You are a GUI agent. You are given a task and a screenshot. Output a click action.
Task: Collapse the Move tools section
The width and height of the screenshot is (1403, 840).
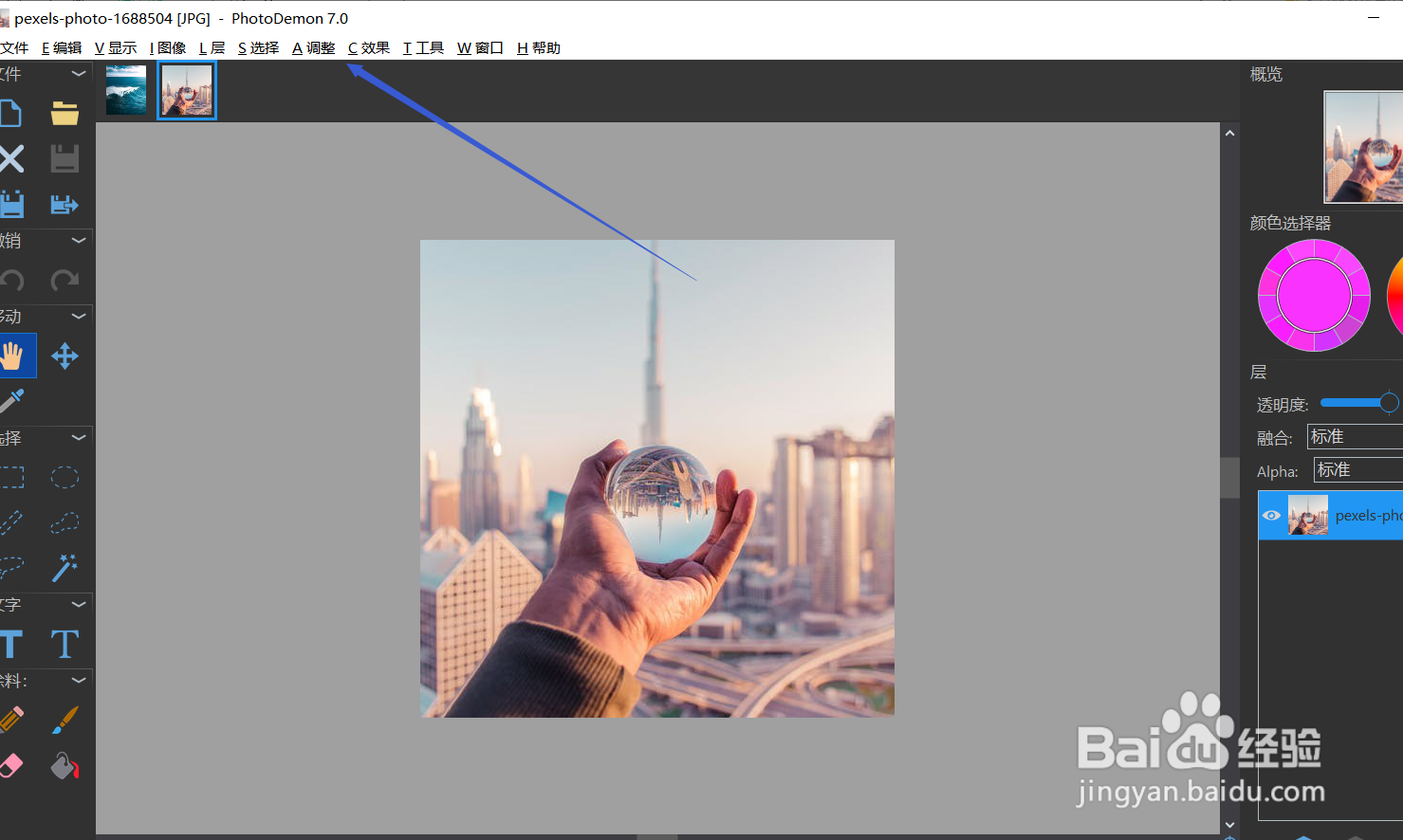click(x=79, y=316)
